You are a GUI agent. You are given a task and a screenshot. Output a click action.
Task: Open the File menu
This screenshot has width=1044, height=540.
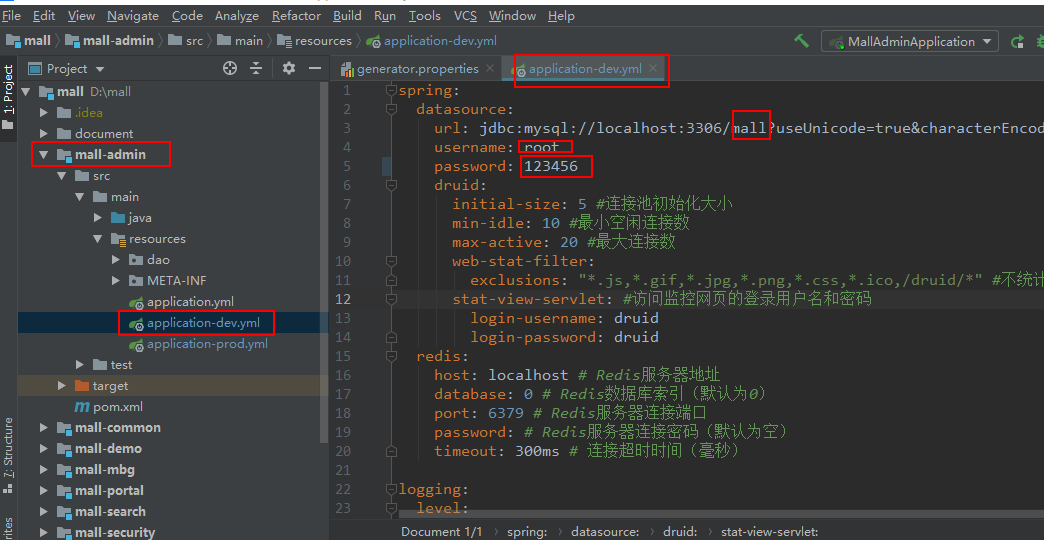pyautogui.click(x=11, y=15)
